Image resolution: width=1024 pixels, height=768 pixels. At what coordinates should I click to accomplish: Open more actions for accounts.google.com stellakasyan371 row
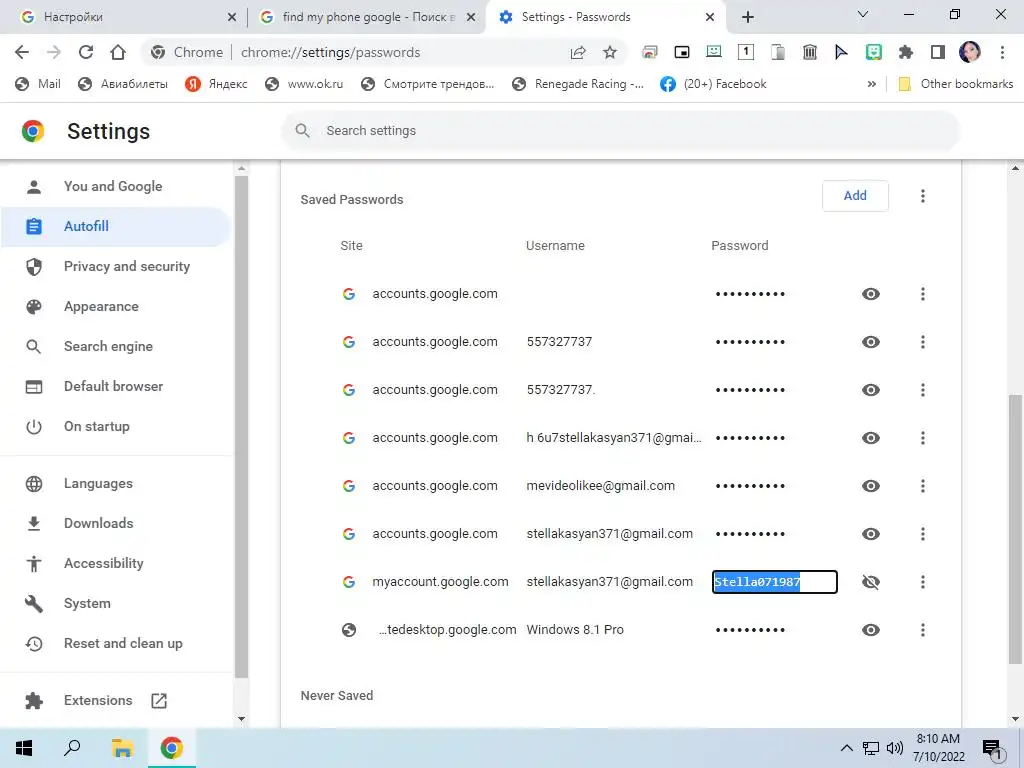click(x=923, y=534)
